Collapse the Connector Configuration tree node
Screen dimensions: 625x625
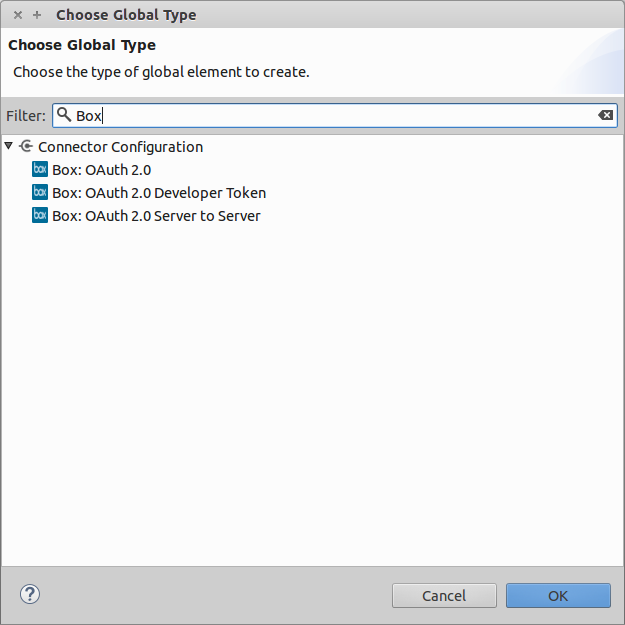(x=9, y=147)
